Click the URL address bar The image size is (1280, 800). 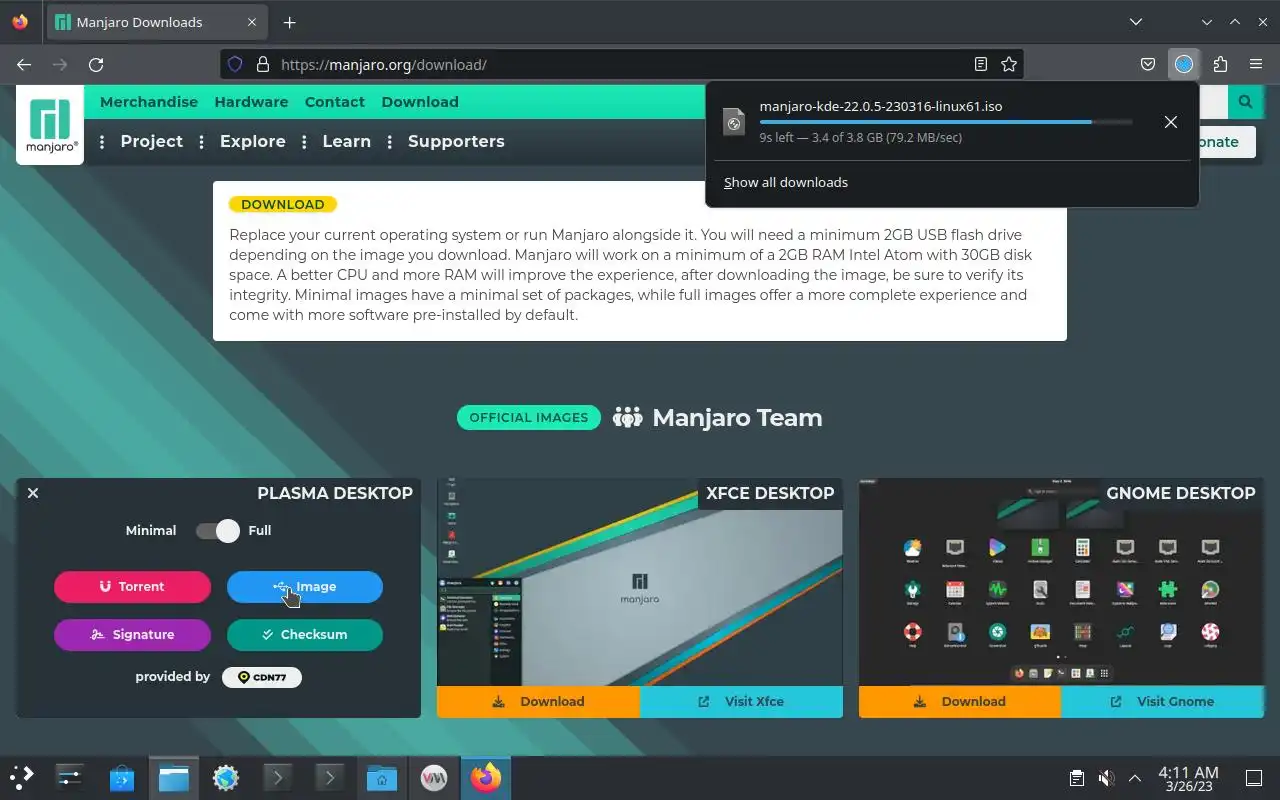[x=622, y=64]
